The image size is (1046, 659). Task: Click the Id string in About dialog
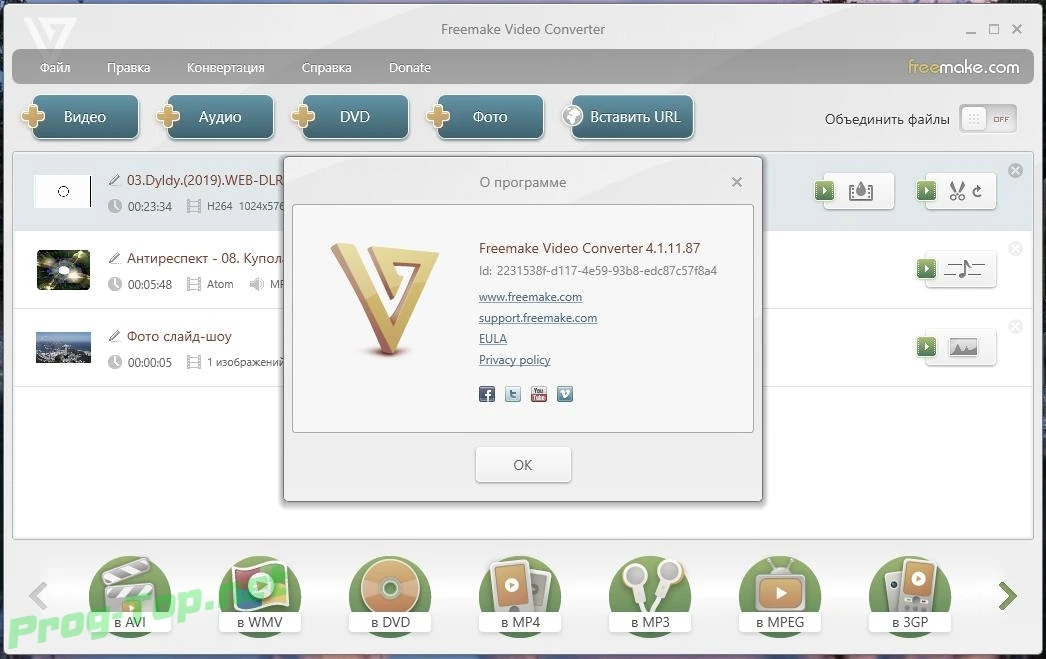tap(598, 271)
